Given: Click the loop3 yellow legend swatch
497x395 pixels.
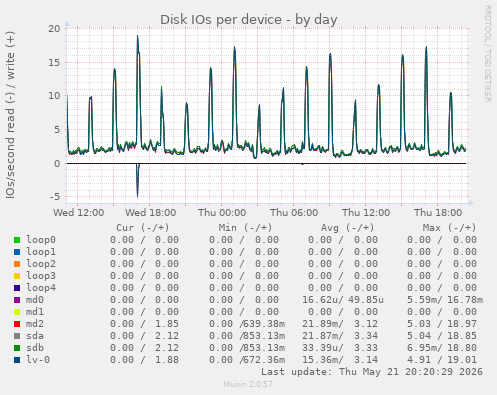Looking at the screenshot, I should pos(17,276).
